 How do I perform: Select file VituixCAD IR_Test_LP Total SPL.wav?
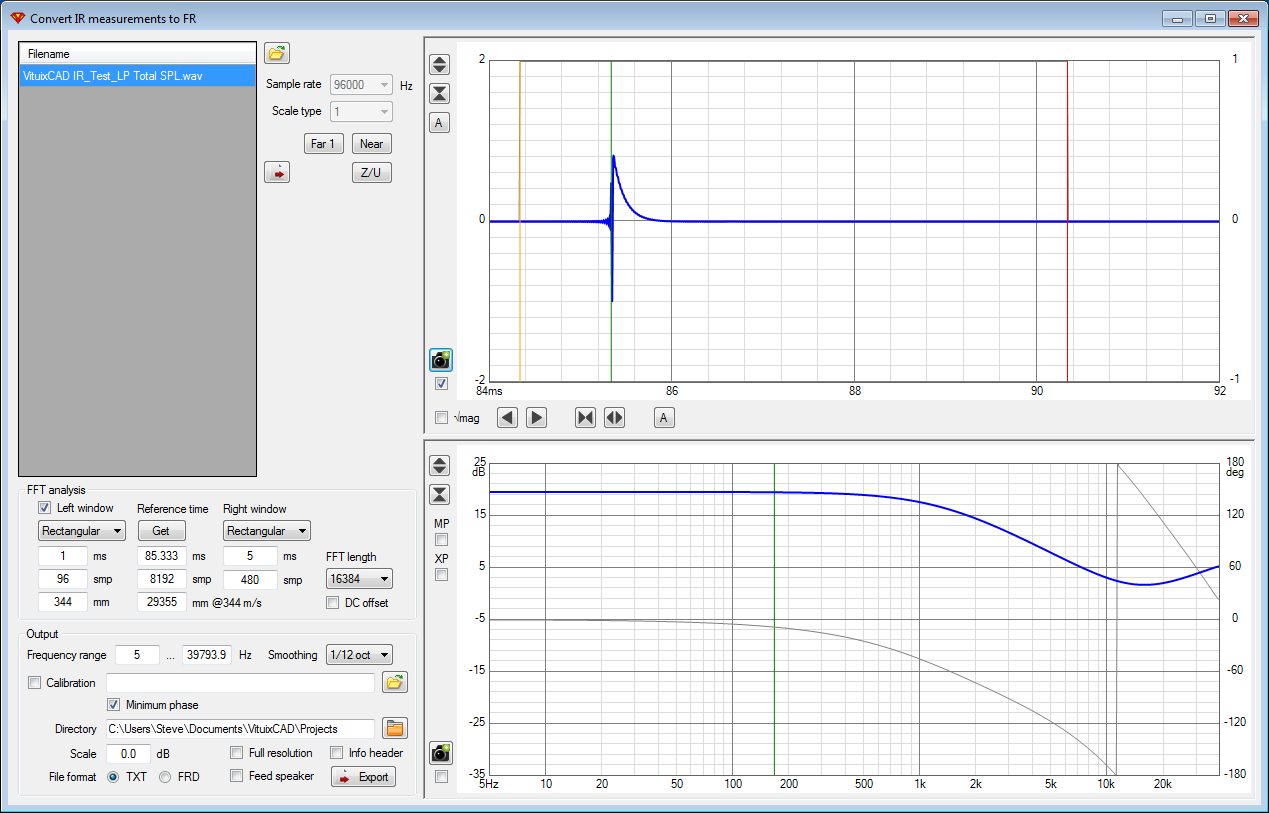pos(138,76)
